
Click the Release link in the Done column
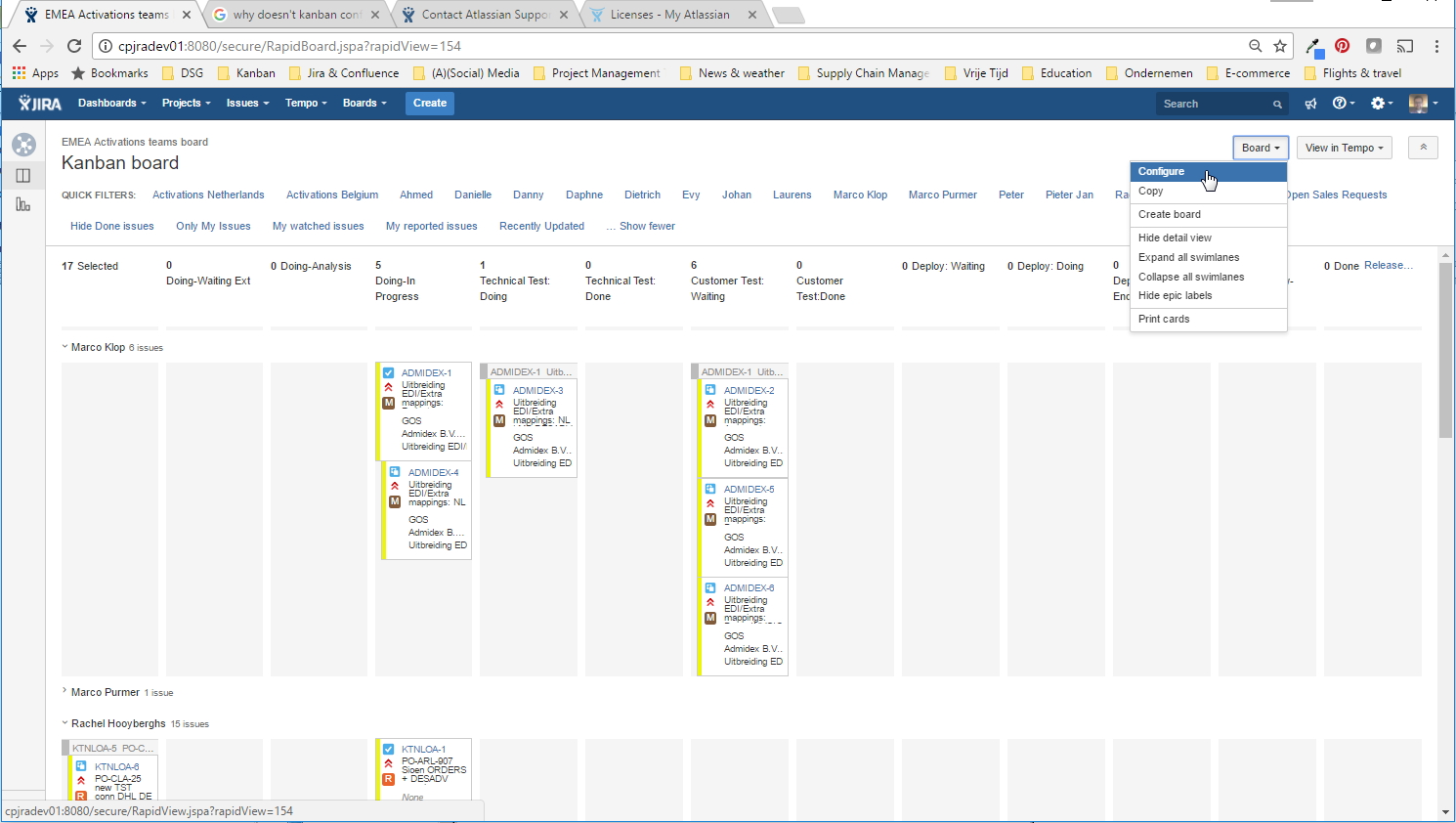coord(1388,266)
